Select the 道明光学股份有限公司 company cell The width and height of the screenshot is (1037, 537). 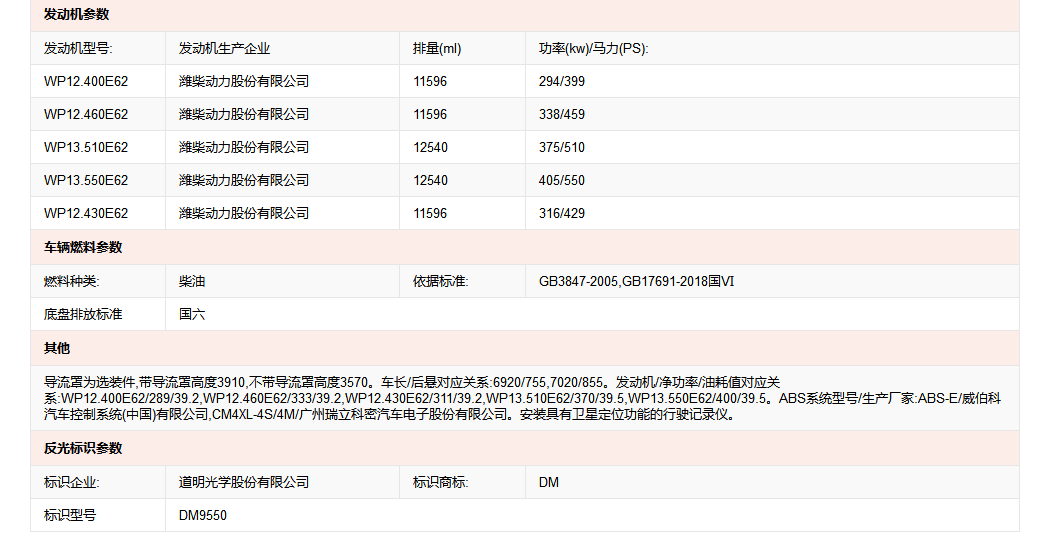pyautogui.click(x=244, y=482)
